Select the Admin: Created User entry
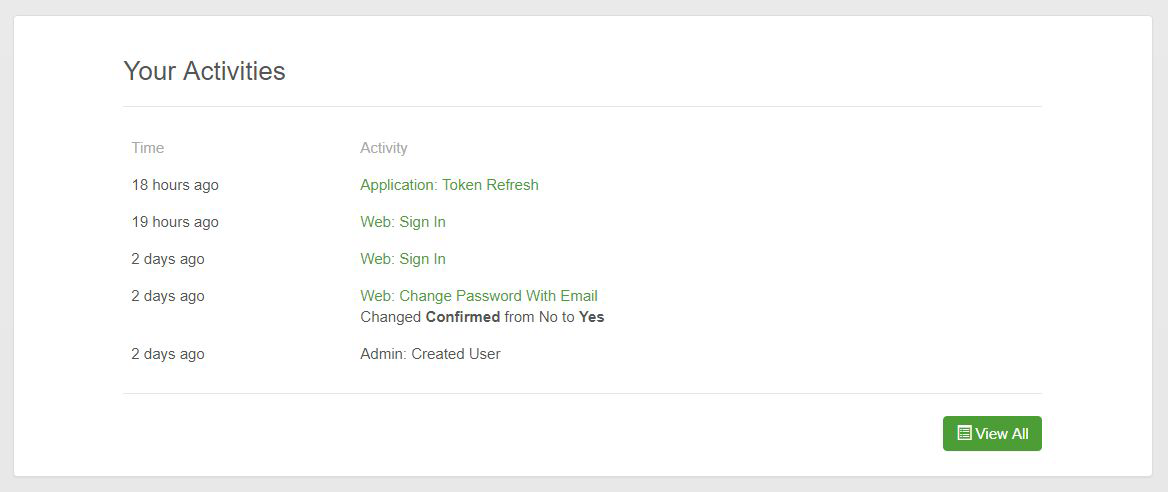This screenshot has height=492, width=1168. [430, 354]
